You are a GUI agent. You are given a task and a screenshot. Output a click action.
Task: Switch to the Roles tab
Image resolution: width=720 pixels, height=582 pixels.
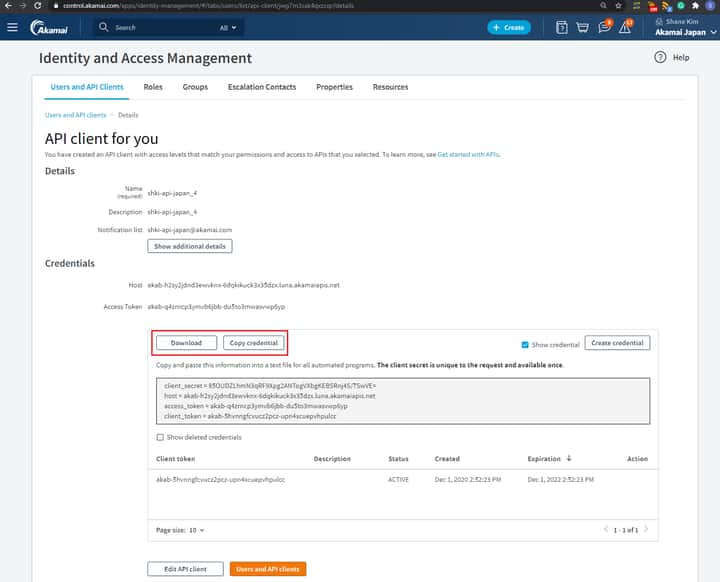pyautogui.click(x=153, y=87)
